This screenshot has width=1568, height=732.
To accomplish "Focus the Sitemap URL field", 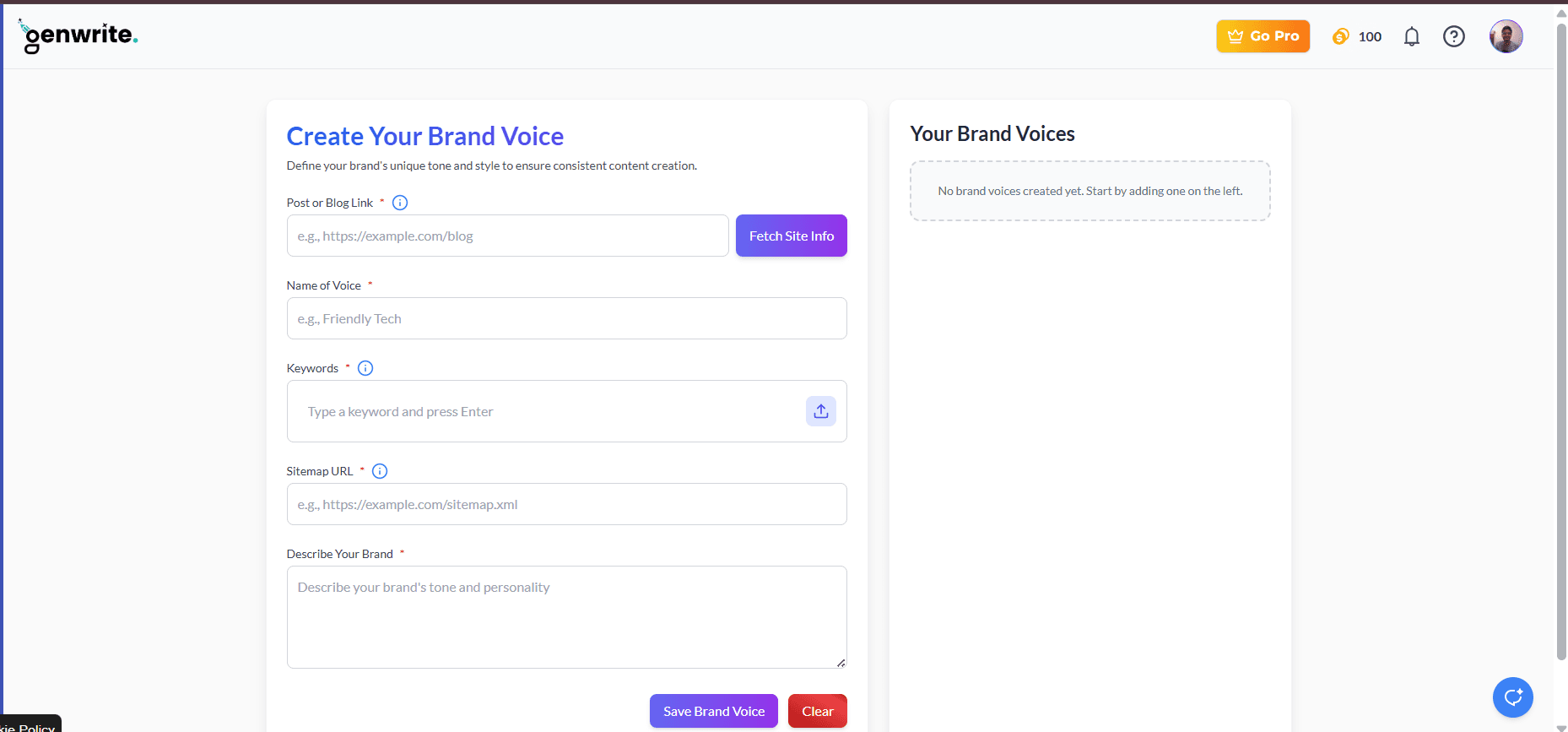I will point(566,504).
